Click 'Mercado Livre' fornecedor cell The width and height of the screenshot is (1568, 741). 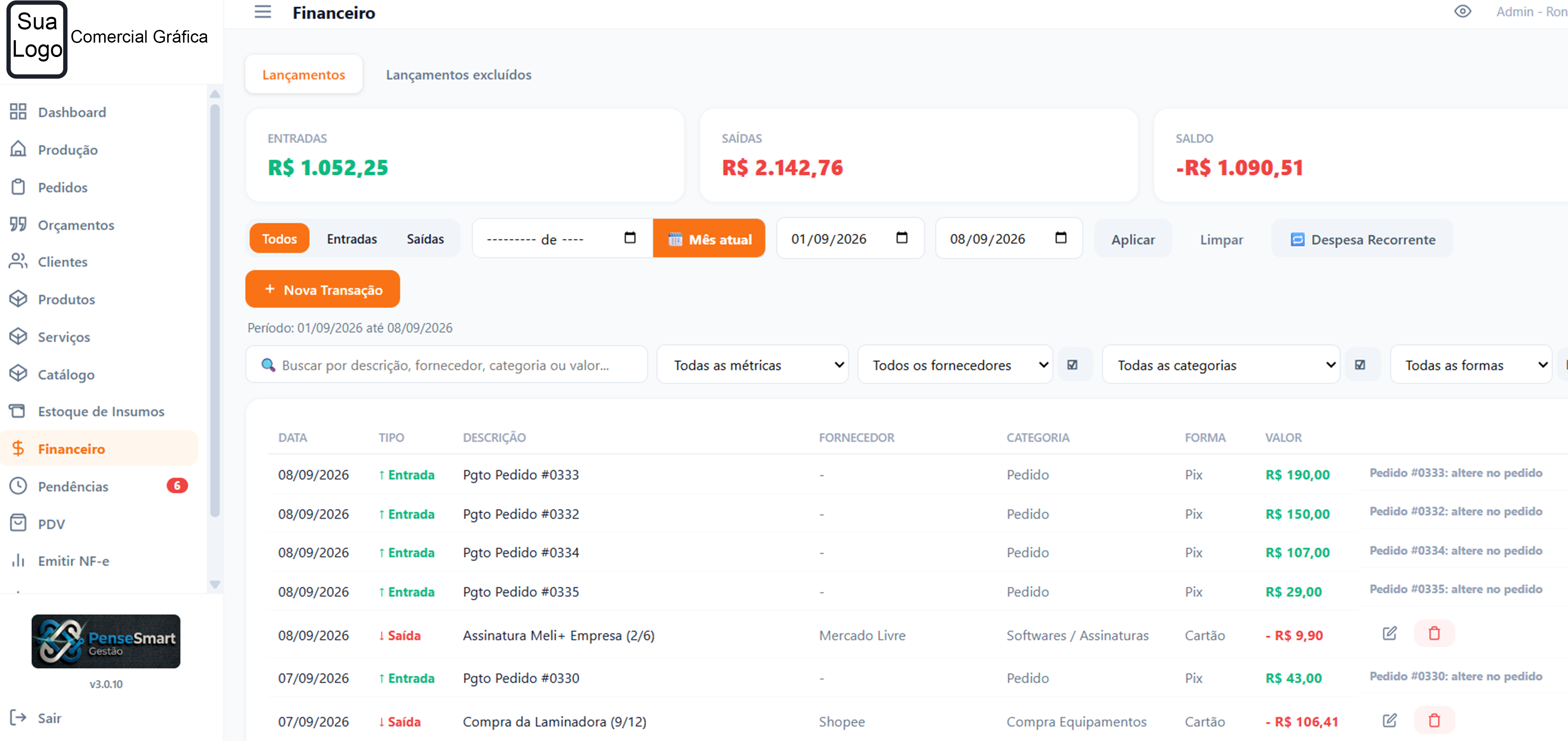[x=862, y=635]
